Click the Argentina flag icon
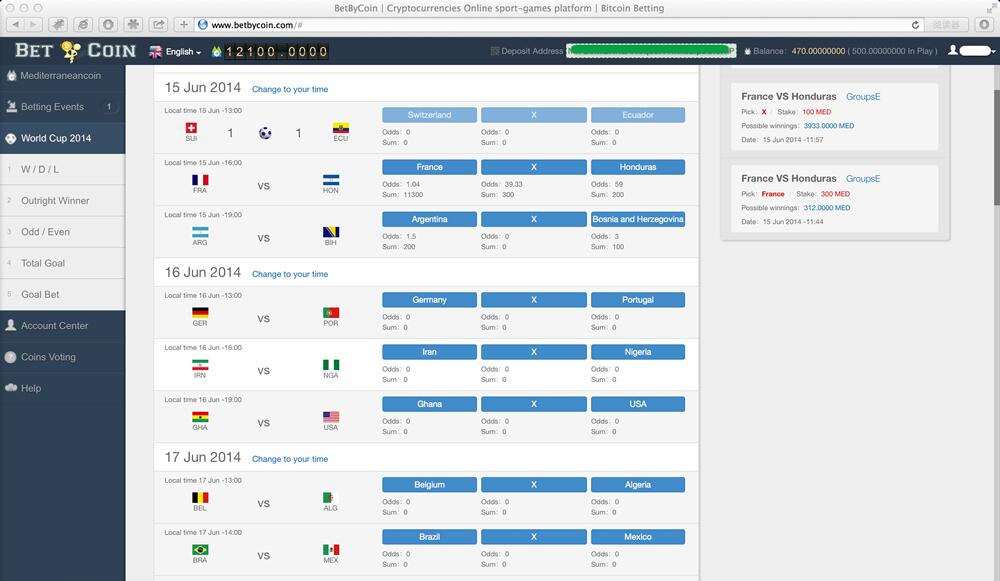 (x=200, y=232)
